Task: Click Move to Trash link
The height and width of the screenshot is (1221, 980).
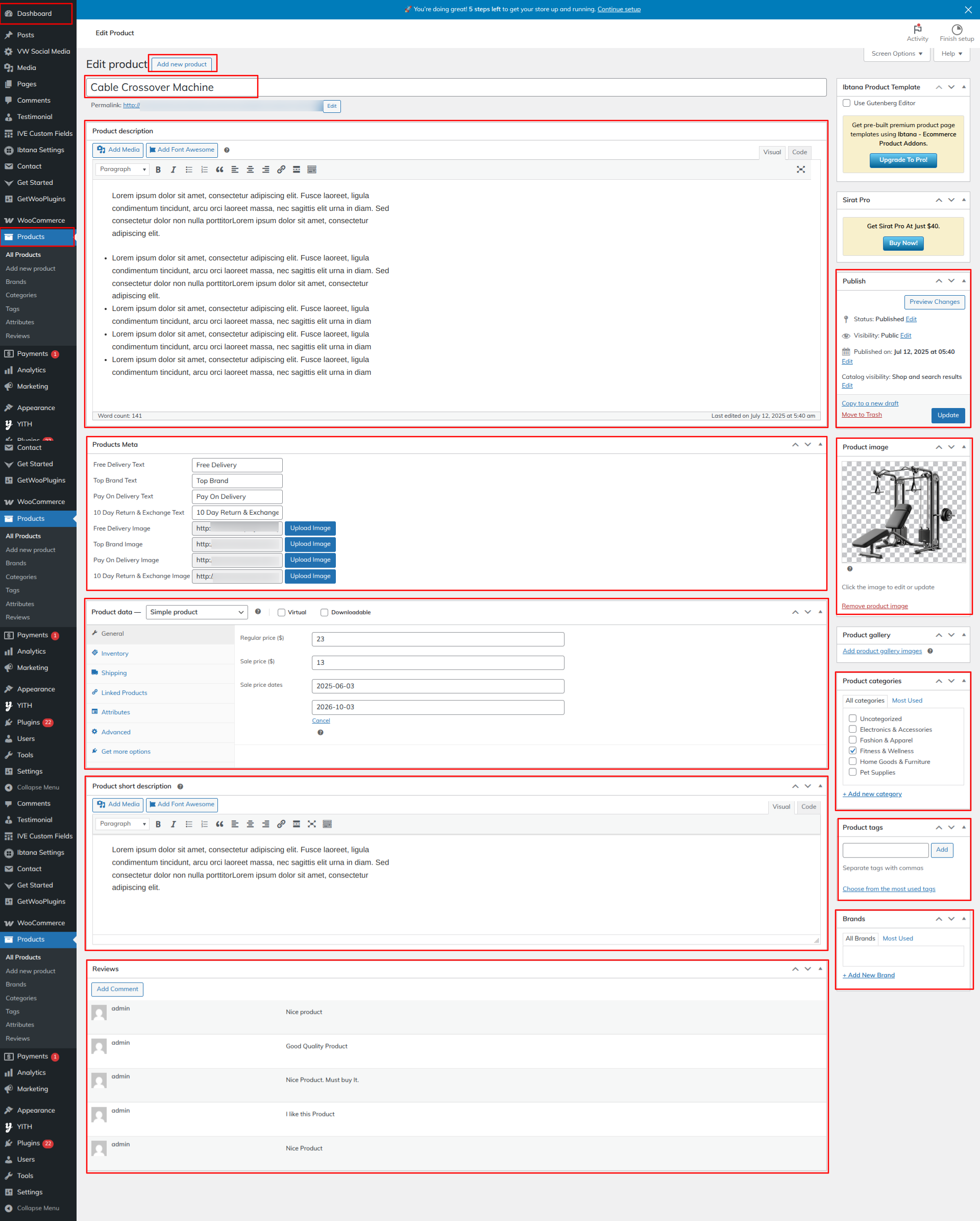Action: click(861, 415)
